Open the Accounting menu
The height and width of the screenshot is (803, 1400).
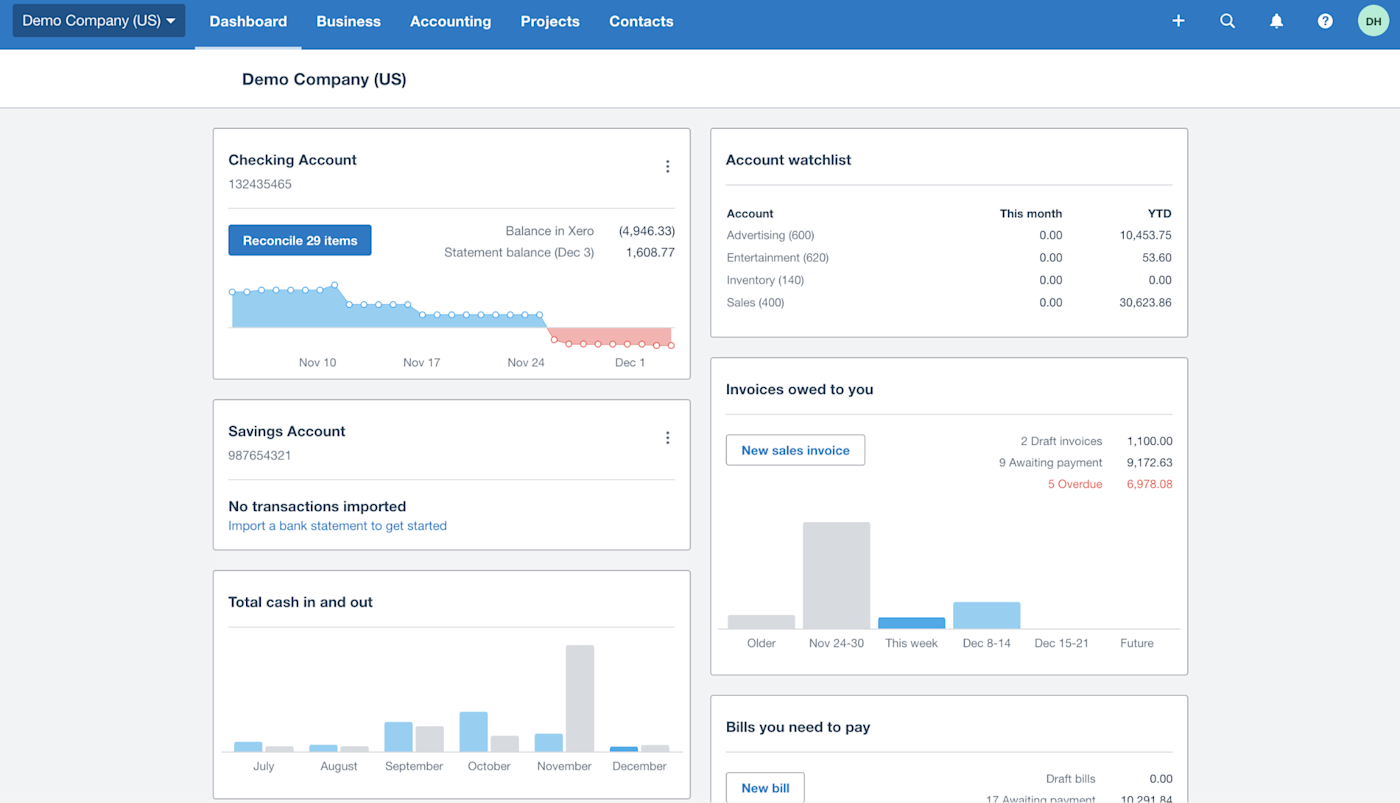click(x=450, y=21)
